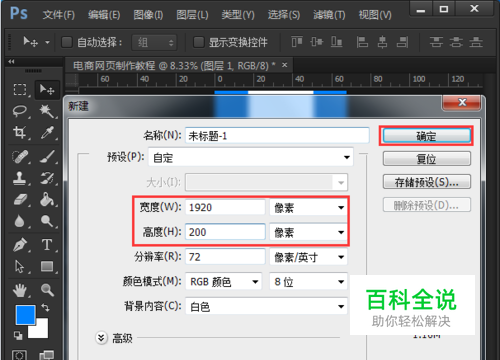
Task: Distribute bottom edges in options bar
Action: click(476, 42)
